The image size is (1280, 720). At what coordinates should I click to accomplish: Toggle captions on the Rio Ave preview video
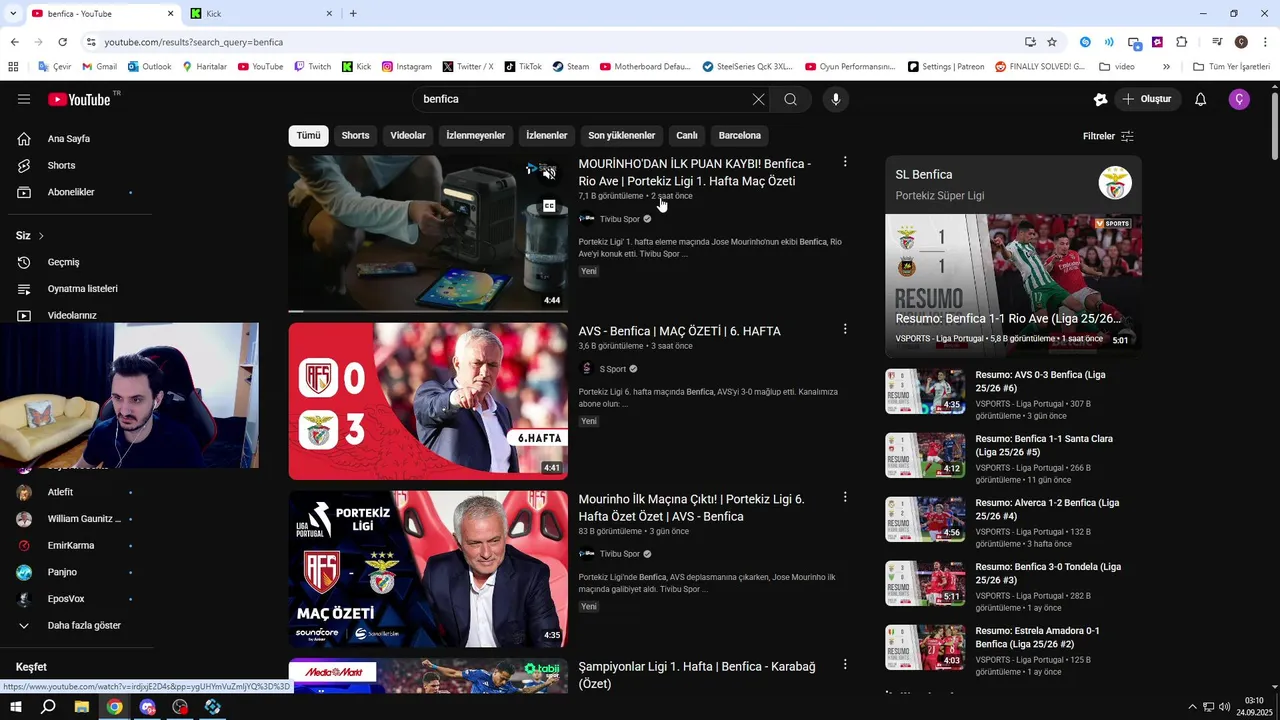point(549,206)
